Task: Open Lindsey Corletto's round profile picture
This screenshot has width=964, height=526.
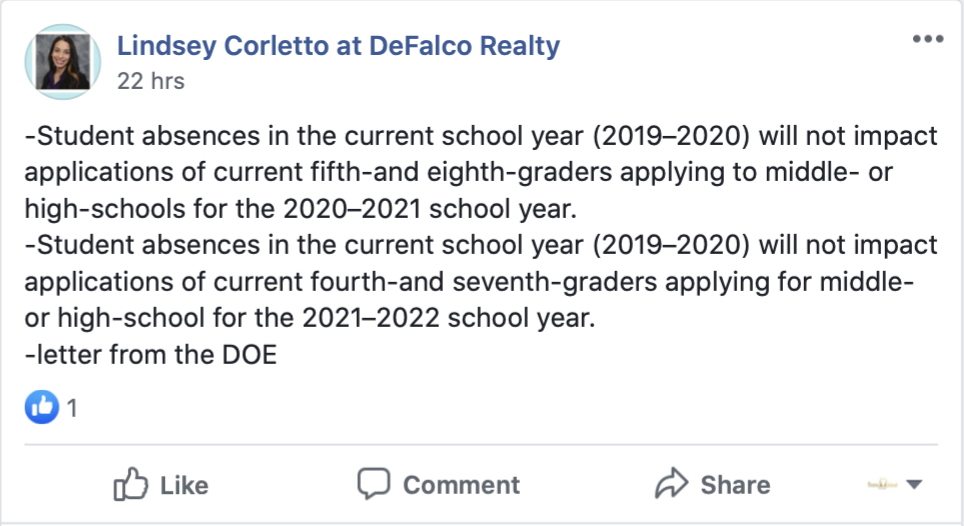Action: pyautogui.click(x=63, y=62)
